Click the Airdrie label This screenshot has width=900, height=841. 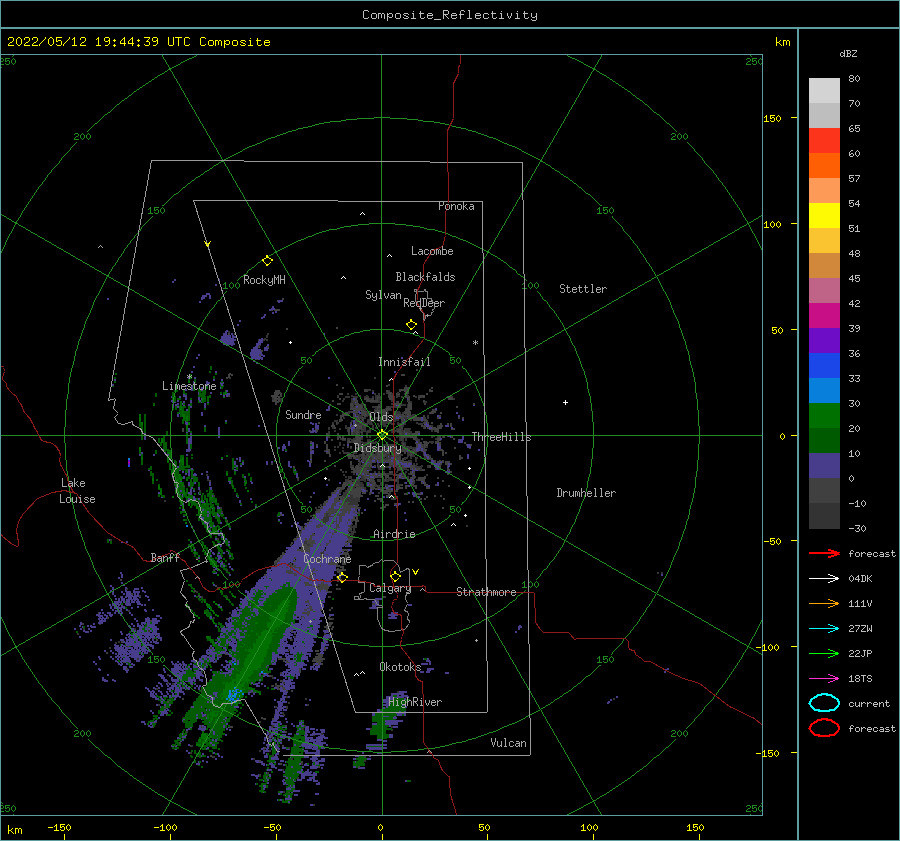(x=394, y=534)
